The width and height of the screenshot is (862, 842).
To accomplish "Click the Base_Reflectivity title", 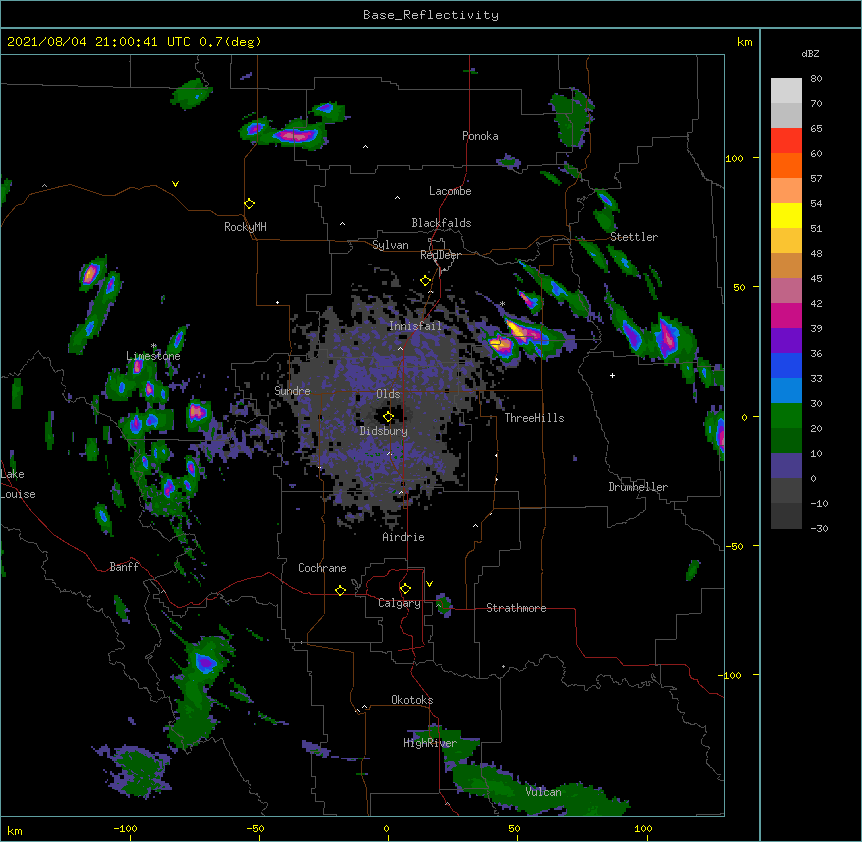I will coord(431,15).
